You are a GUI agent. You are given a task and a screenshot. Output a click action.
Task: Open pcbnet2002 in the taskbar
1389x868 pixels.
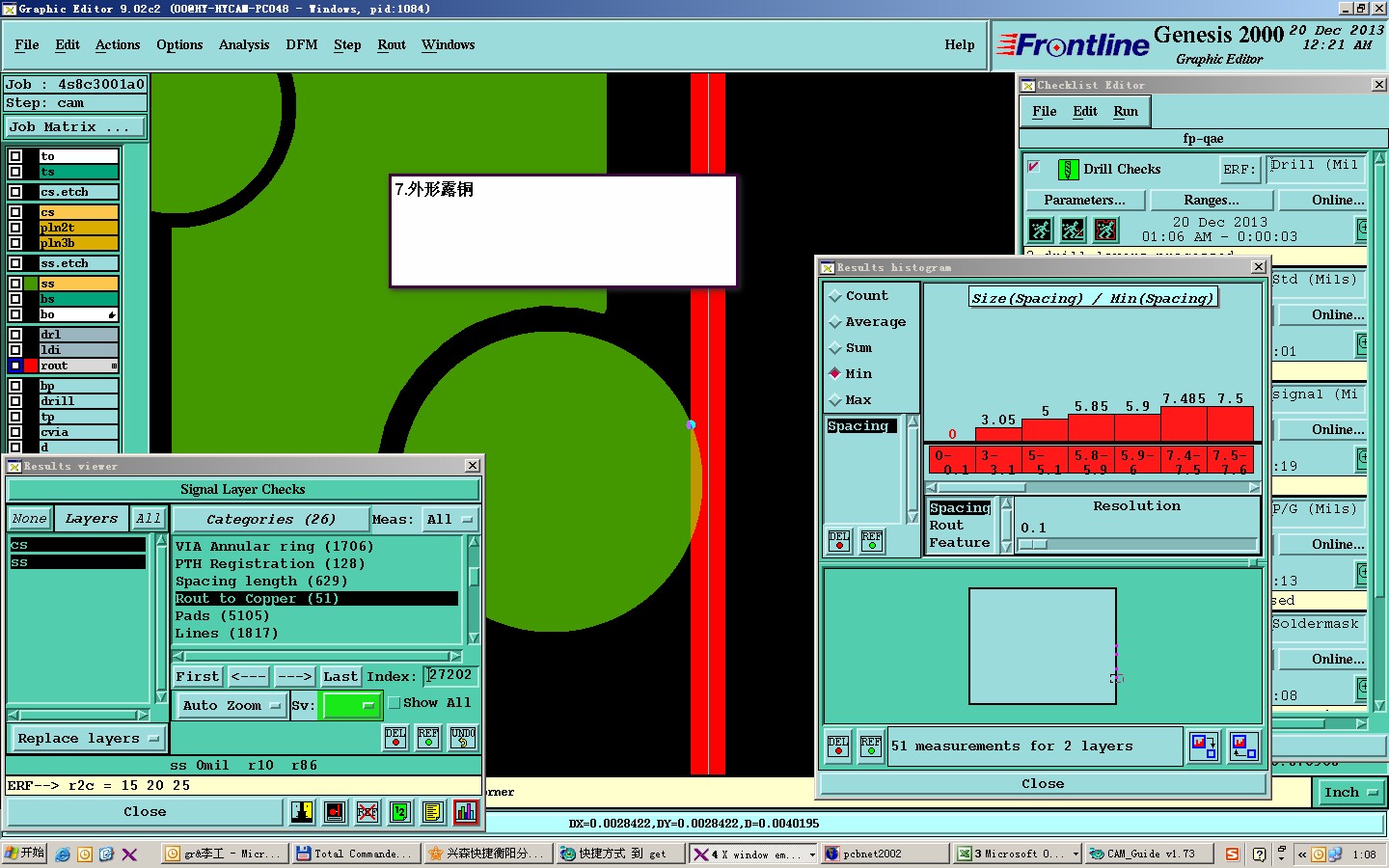tap(885, 854)
